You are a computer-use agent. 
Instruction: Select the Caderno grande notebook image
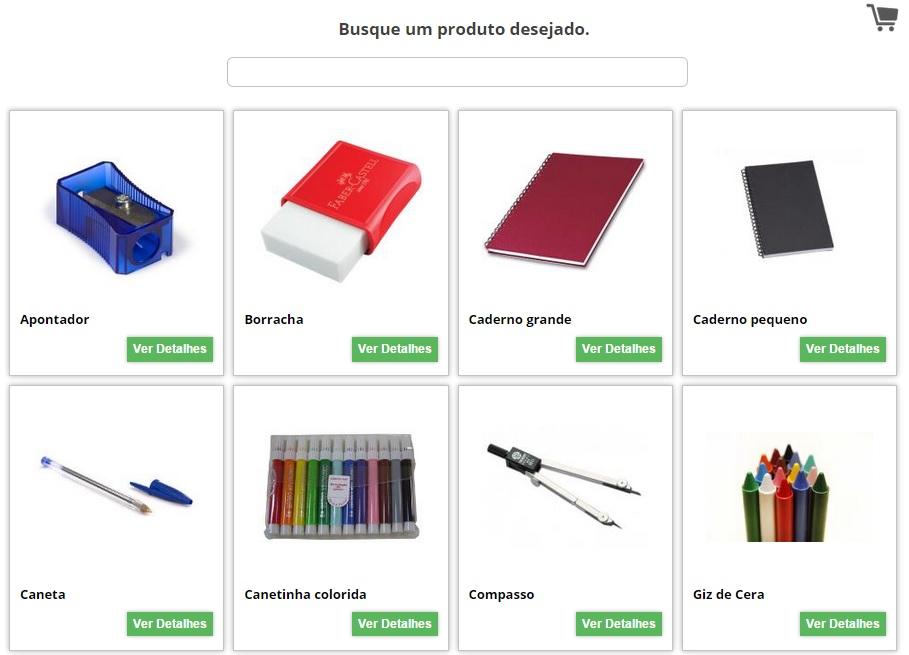565,209
